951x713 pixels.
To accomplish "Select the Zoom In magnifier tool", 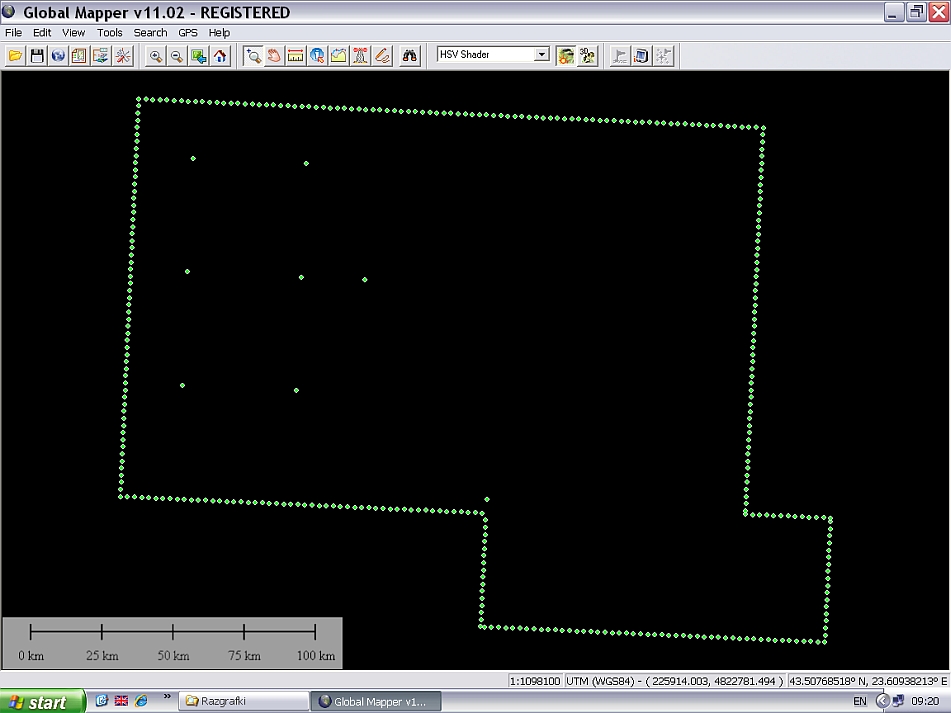I will tap(156, 56).
